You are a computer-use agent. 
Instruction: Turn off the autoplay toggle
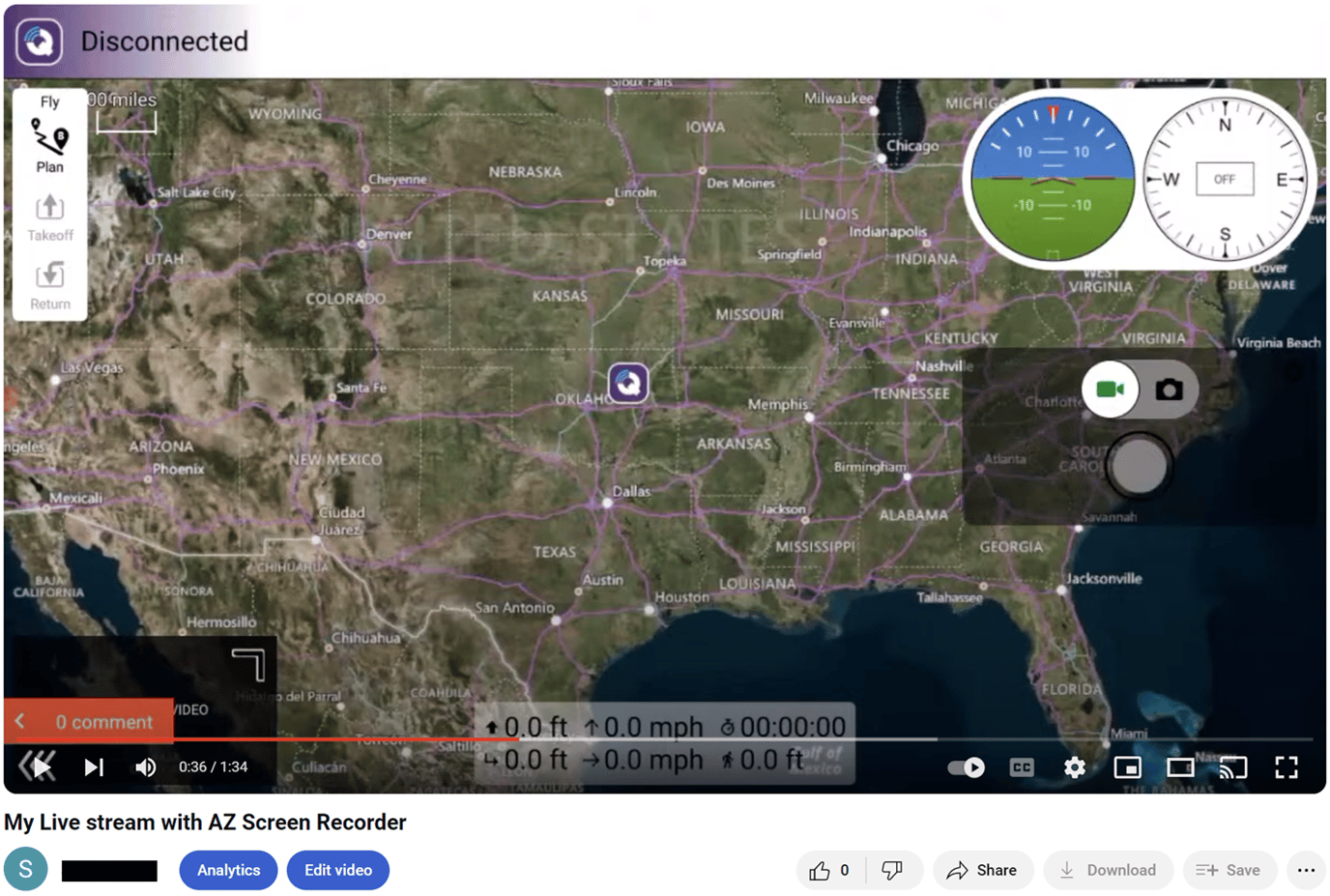[x=965, y=766]
